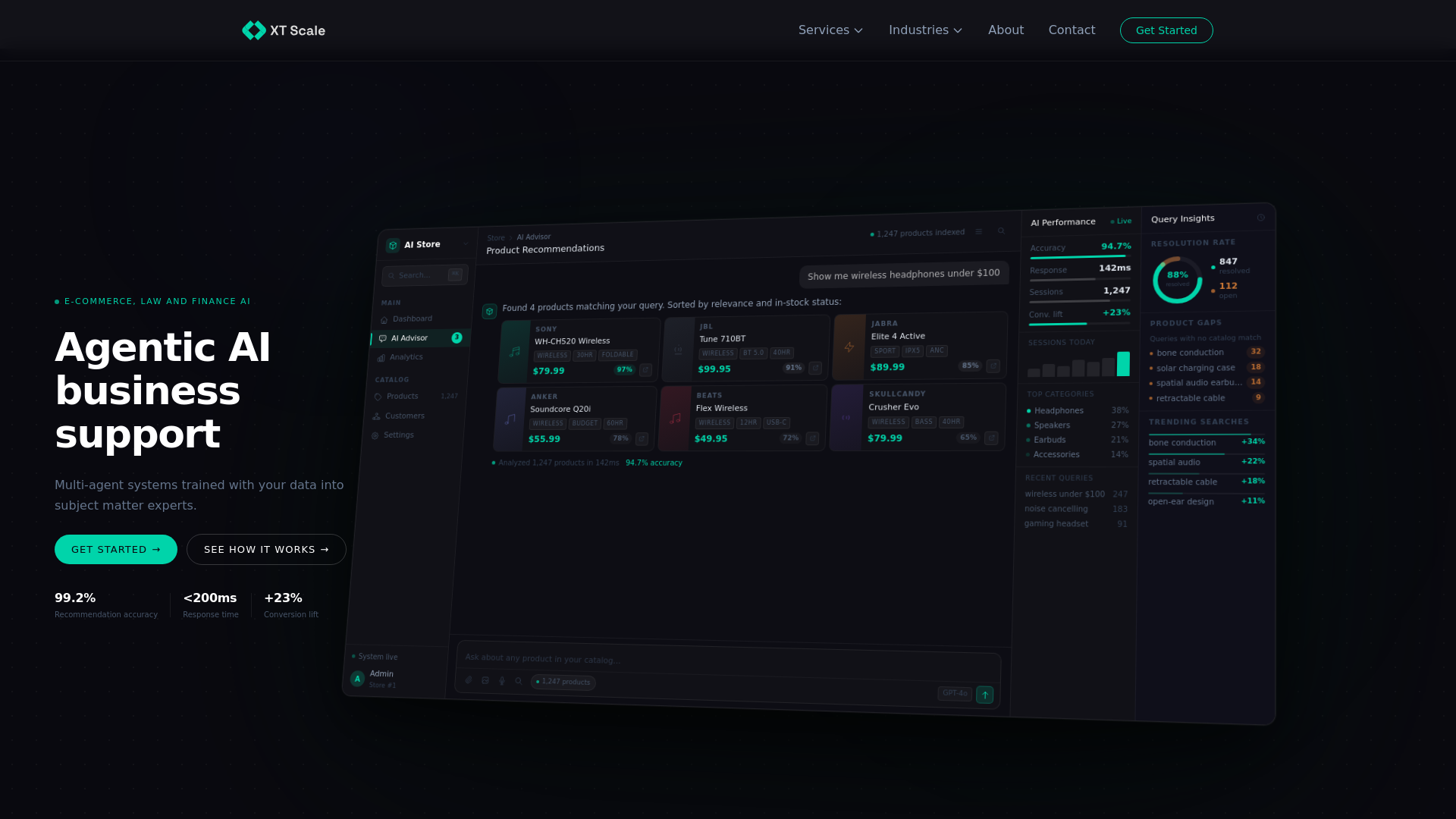Screen dimensions: 1456x819
Task: Click the clock icon in Query Insights
Action: [1260, 218]
